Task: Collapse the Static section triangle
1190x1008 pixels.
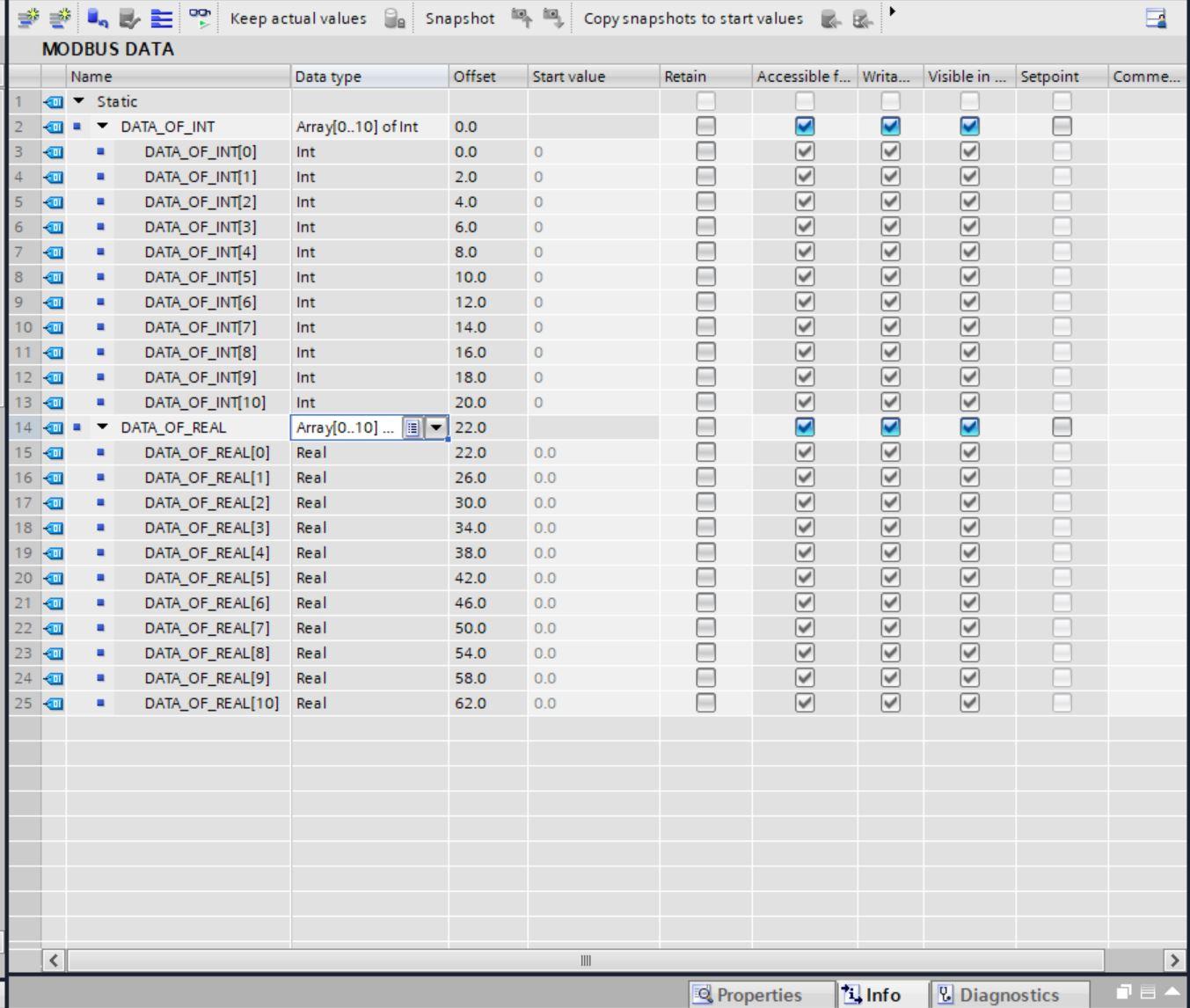Action: [79, 101]
